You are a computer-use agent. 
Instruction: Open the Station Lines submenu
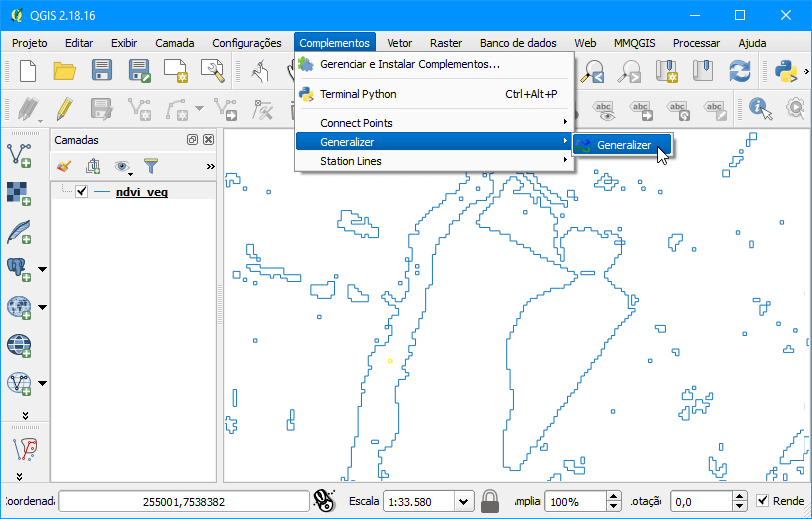point(434,161)
